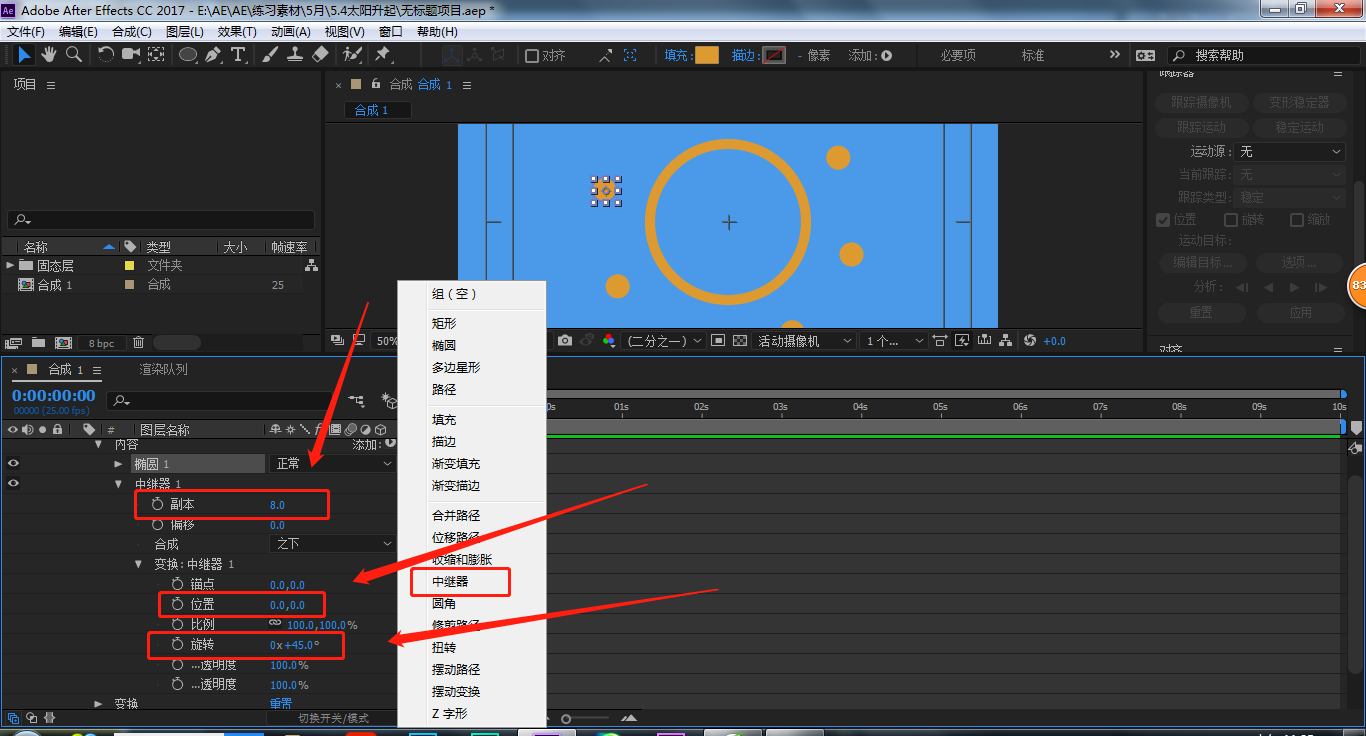Hide 椭圆 1 with its eye icon
The image size is (1366, 736).
coord(14,464)
